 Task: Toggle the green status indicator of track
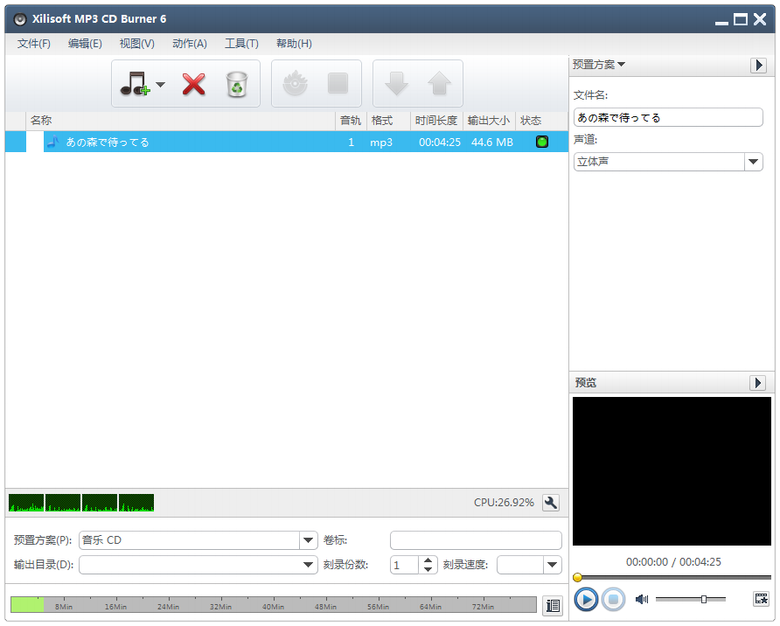(542, 142)
